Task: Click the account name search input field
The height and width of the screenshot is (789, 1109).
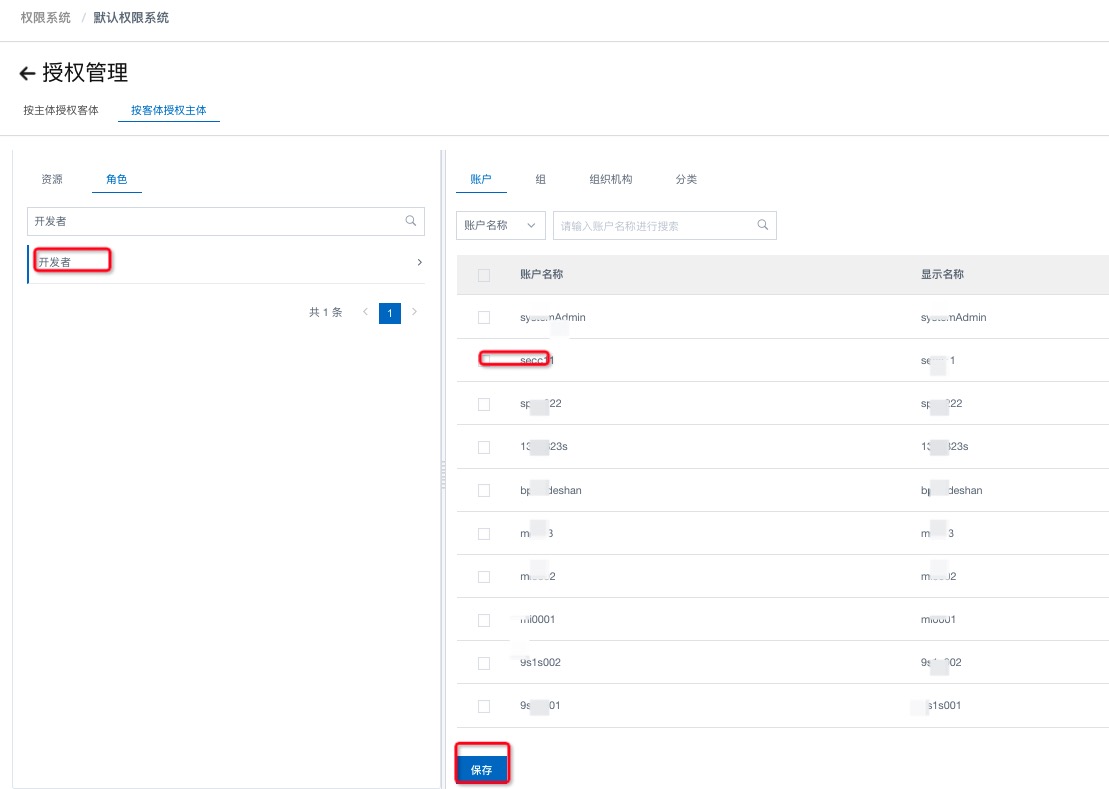Action: [655, 226]
